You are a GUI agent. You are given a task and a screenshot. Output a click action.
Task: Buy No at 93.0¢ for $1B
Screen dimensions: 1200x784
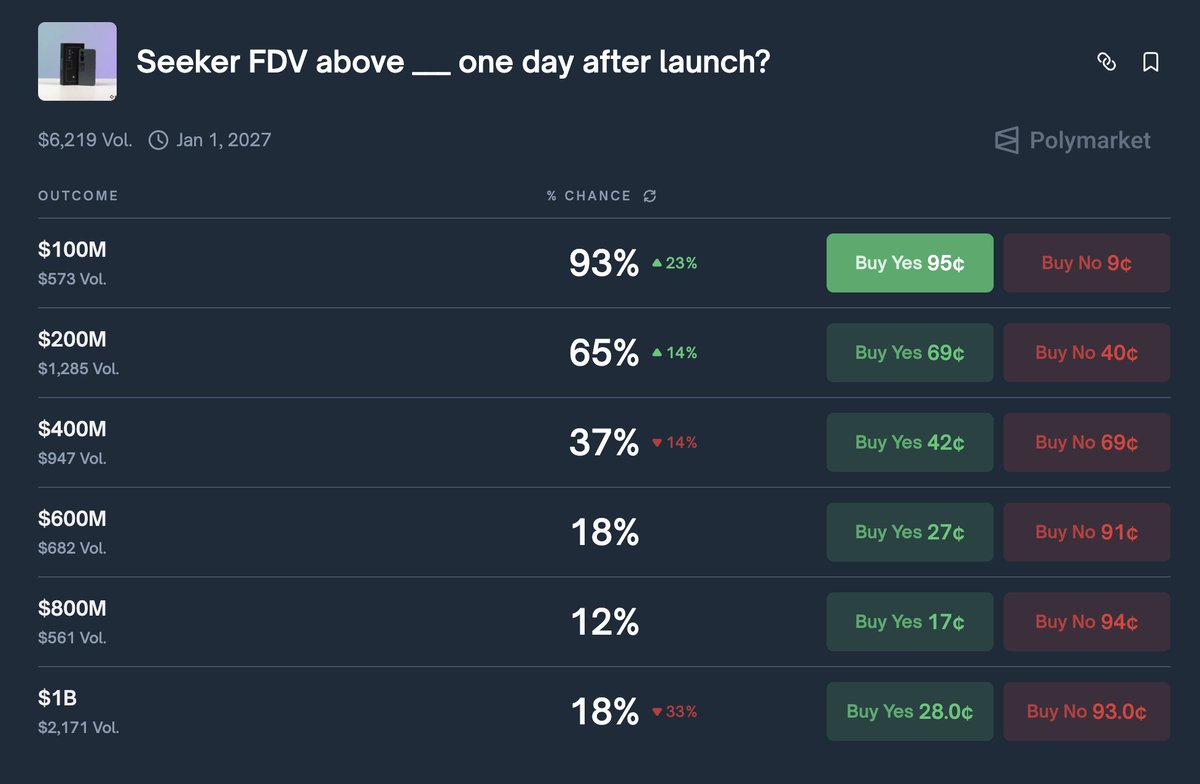pos(1086,711)
